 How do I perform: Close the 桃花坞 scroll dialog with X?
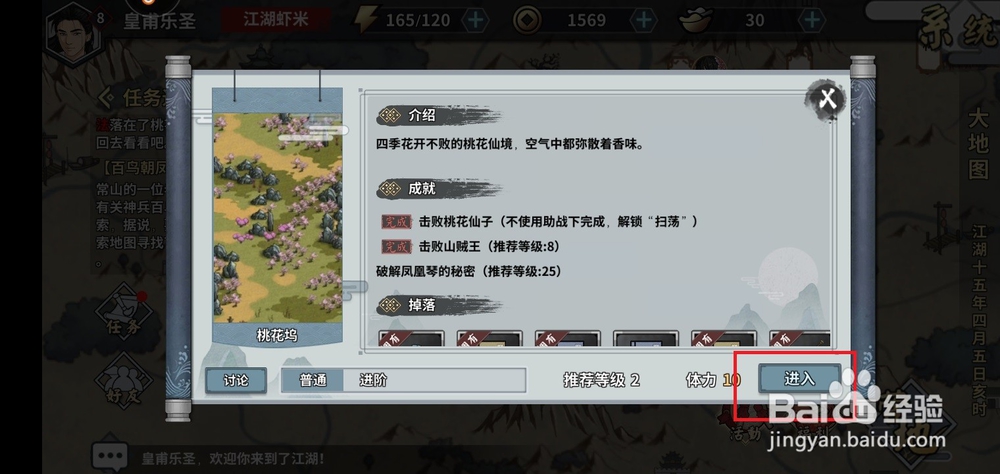click(827, 100)
